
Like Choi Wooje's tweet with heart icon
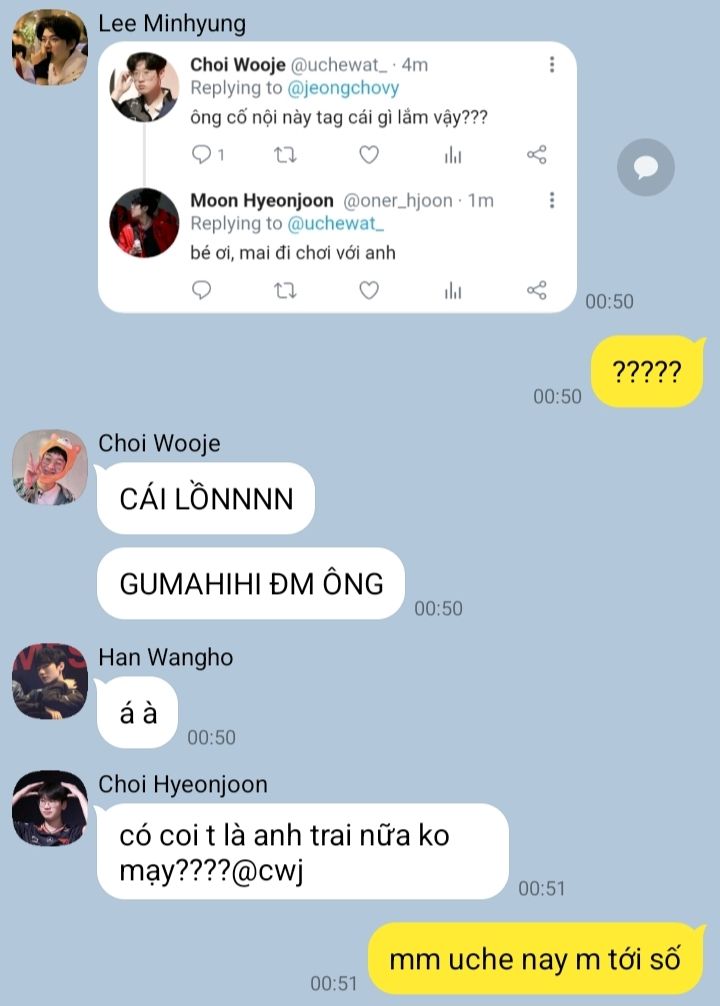369,155
